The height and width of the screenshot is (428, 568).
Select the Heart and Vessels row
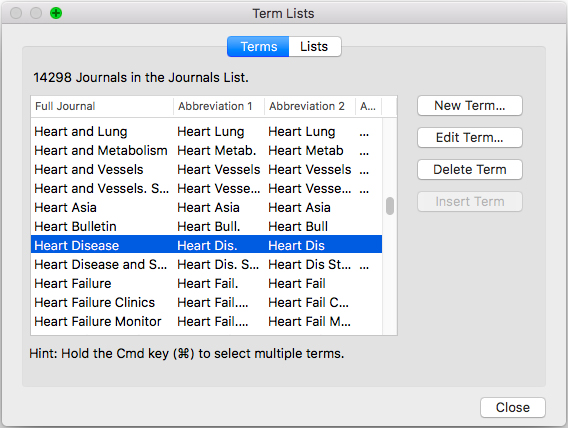tap(206, 170)
